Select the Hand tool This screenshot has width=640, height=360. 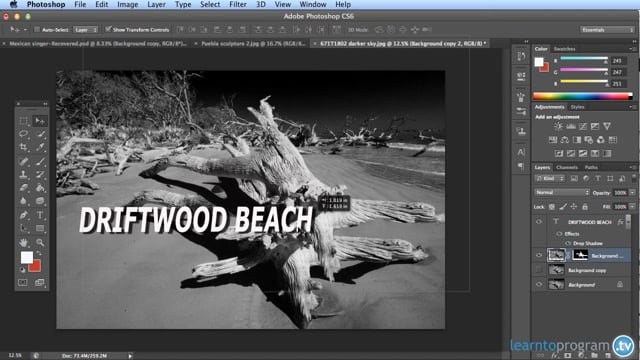tap(24, 242)
